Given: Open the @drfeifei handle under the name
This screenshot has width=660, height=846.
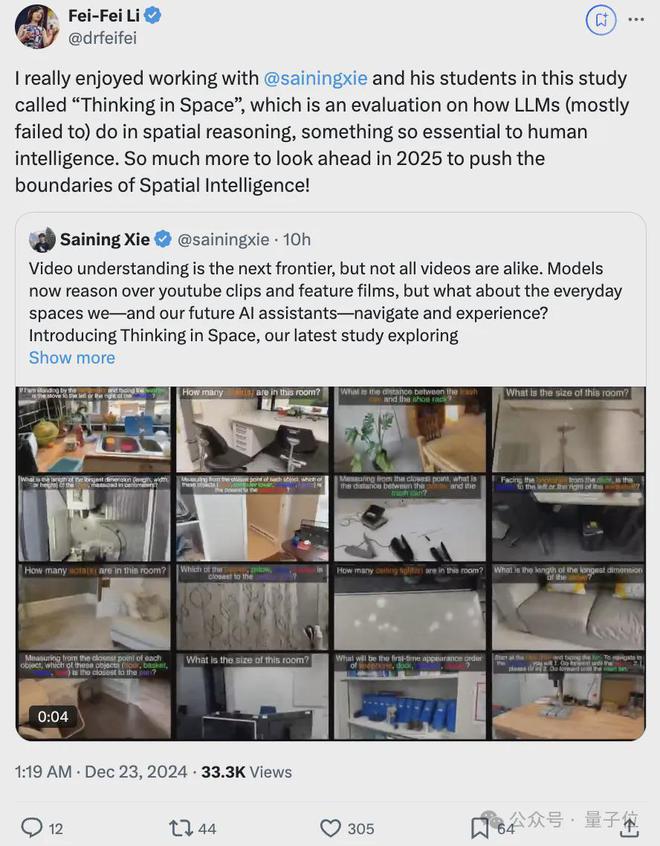Looking at the screenshot, I should pyautogui.click(x=102, y=38).
